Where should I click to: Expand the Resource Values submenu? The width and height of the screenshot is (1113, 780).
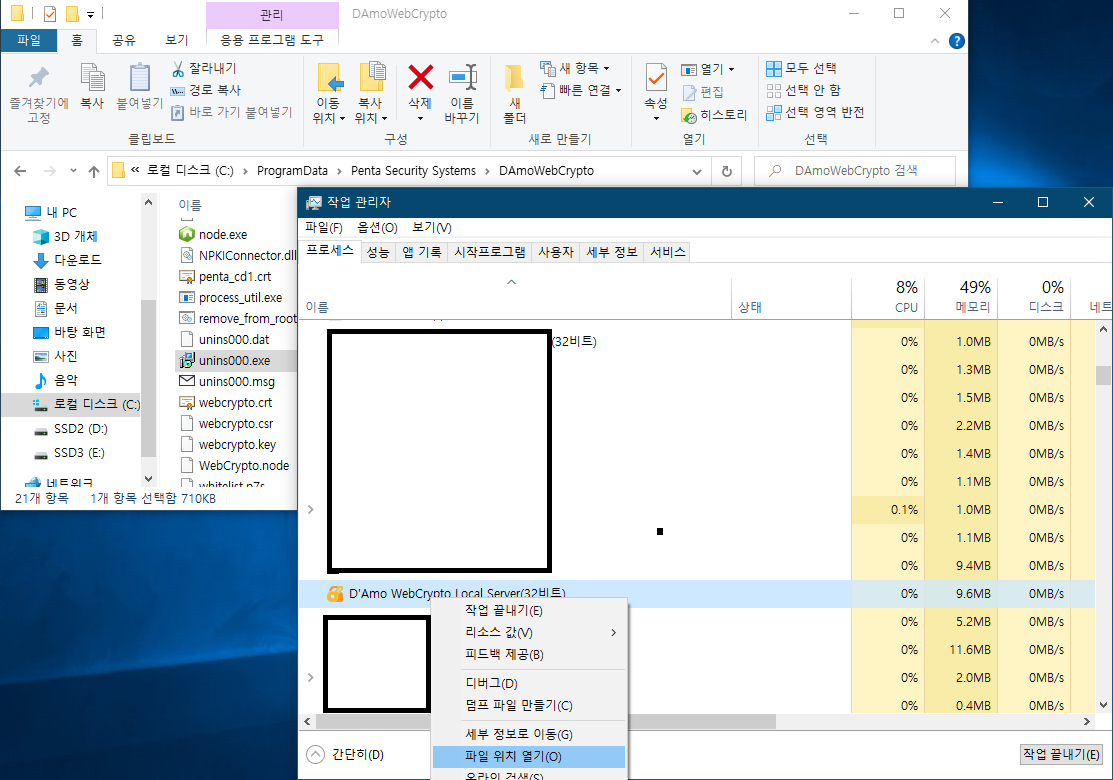[x=530, y=632]
